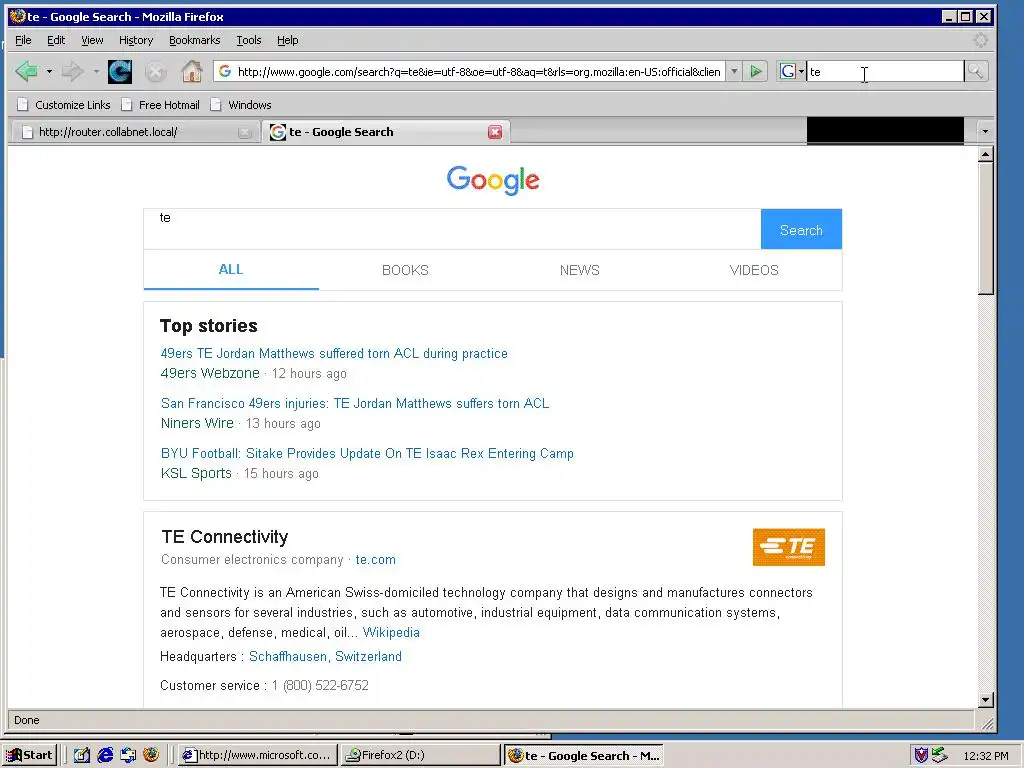Image resolution: width=1024 pixels, height=768 pixels.
Task: Open Back history dropdown arrow
Action: pyautogui.click(x=49, y=71)
